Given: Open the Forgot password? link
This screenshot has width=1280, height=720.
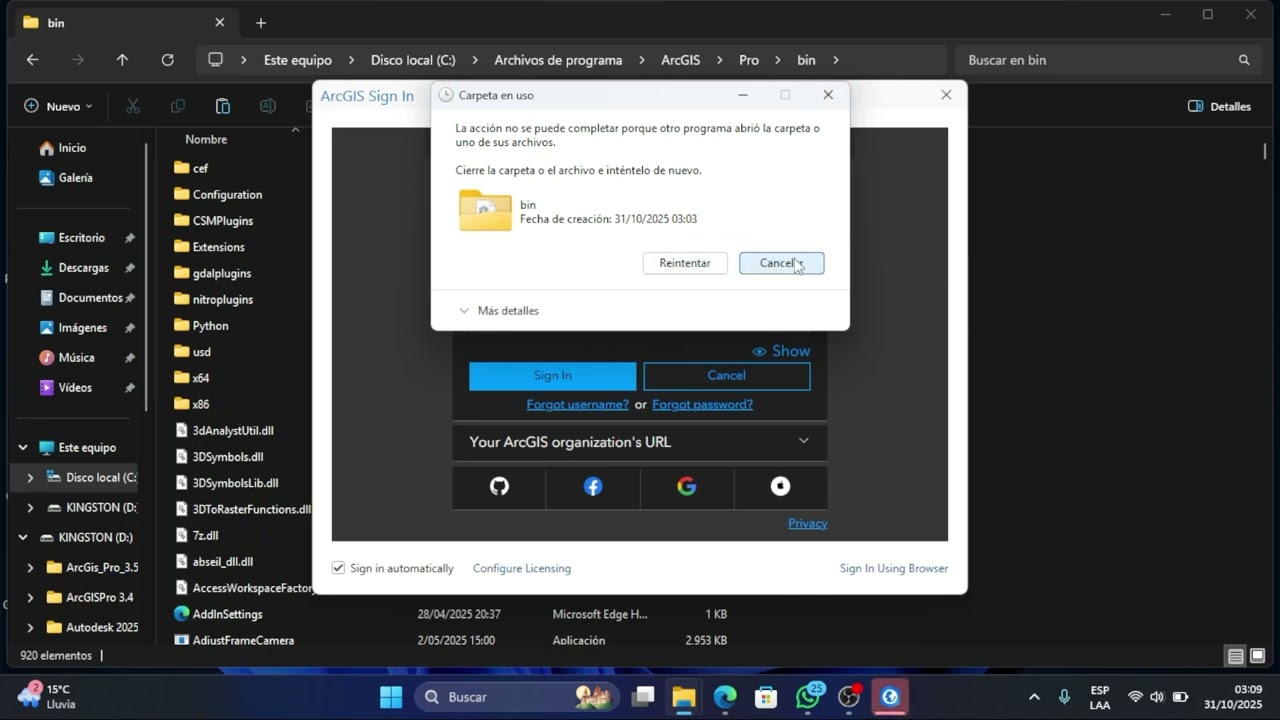Looking at the screenshot, I should pos(702,404).
